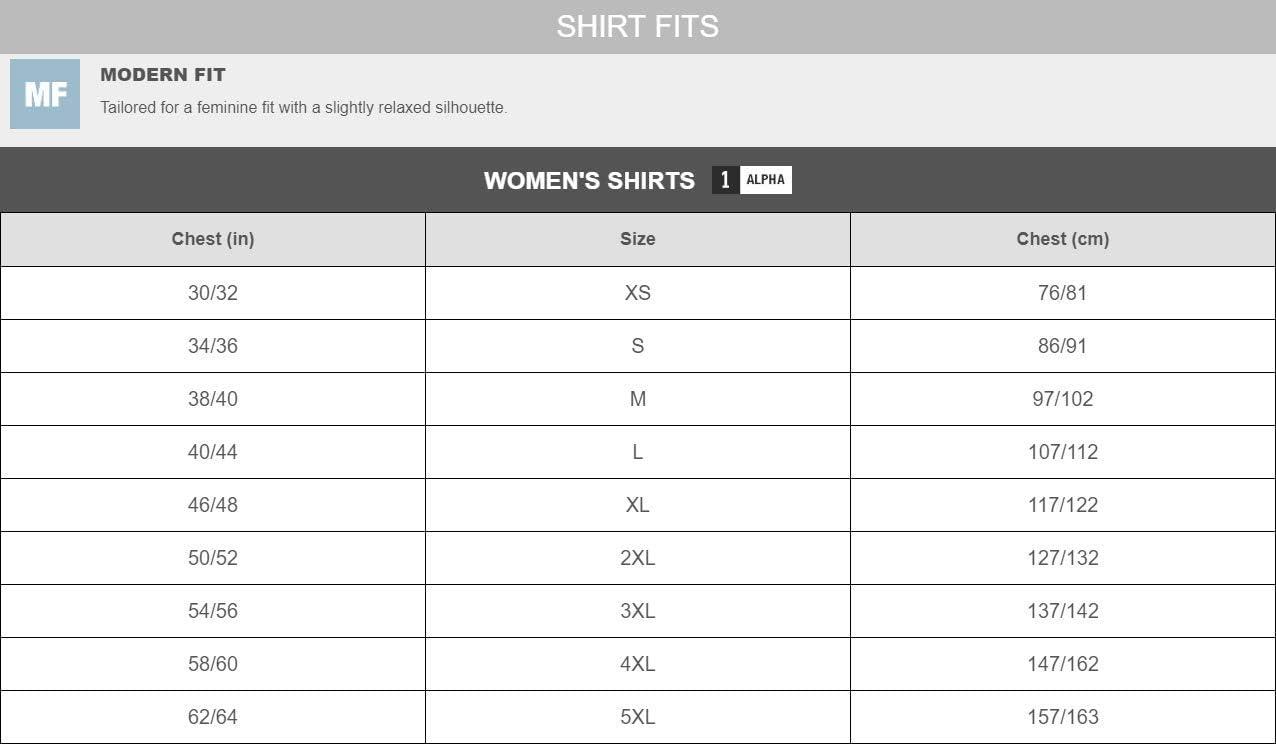Select the MODERN FIT heading text
This screenshot has height=744, width=1276.
[163, 75]
